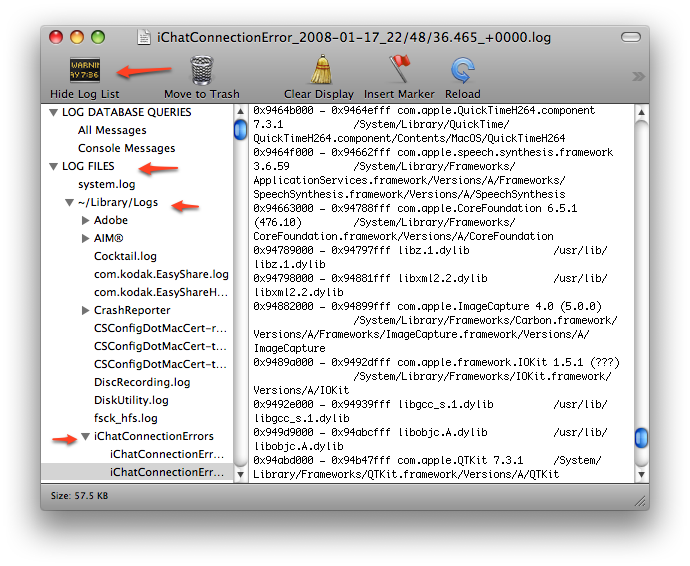Screen dimensions: 690x566
Task: Click the log title in the title bar
Action: tap(354, 37)
